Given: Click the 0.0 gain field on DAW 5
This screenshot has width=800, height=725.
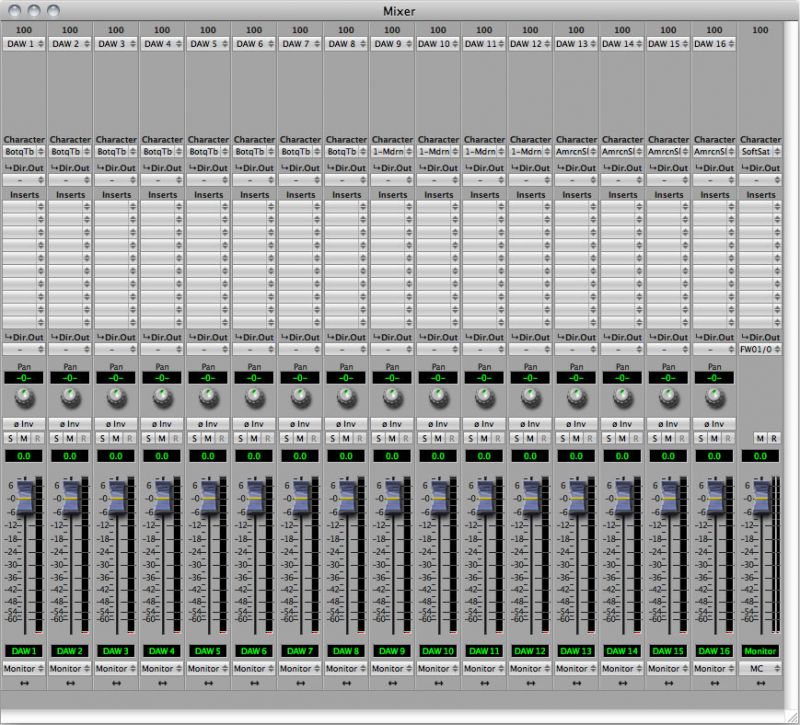Looking at the screenshot, I should [208, 456].
